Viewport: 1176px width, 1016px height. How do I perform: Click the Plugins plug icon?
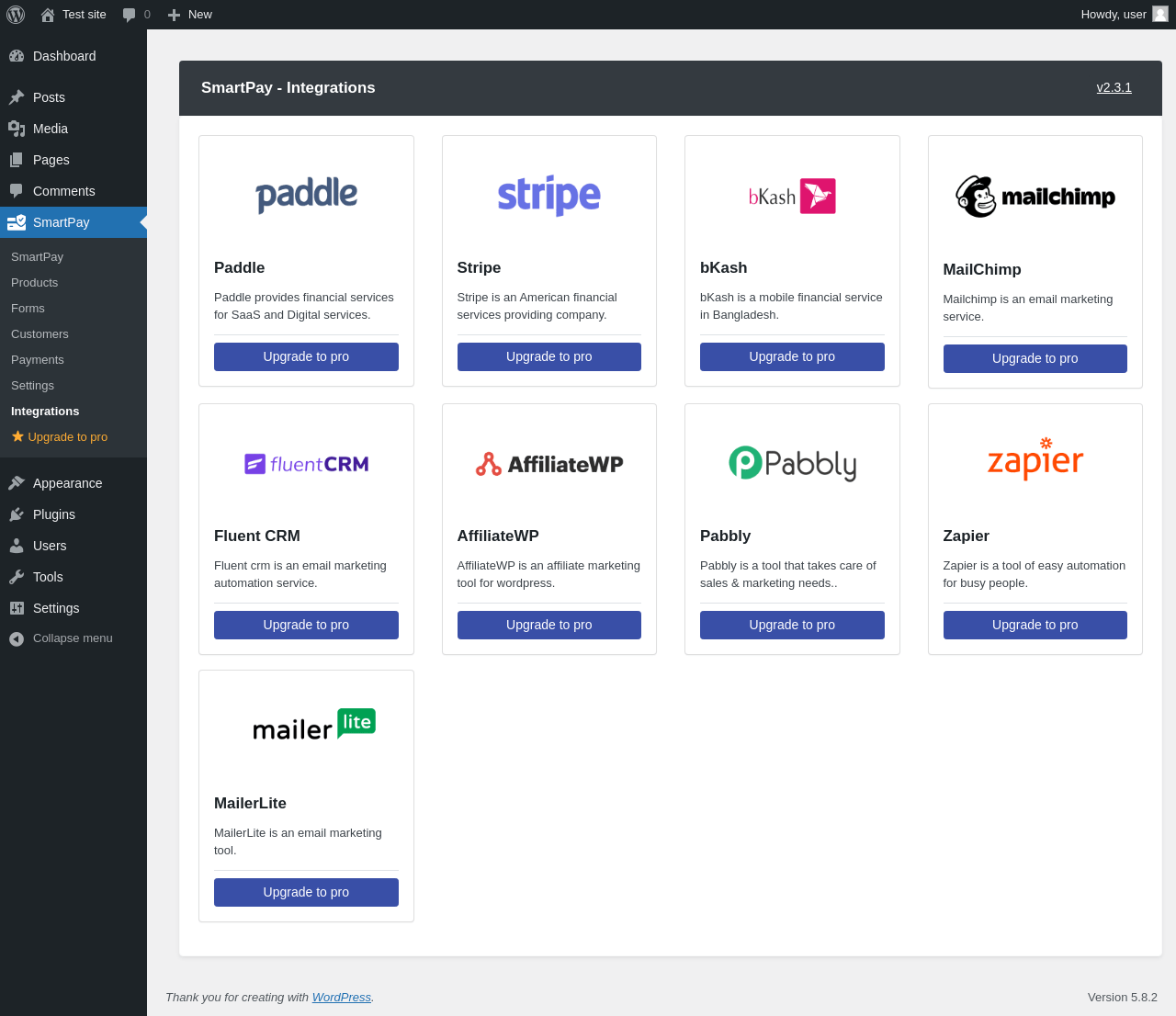point(17,514)
